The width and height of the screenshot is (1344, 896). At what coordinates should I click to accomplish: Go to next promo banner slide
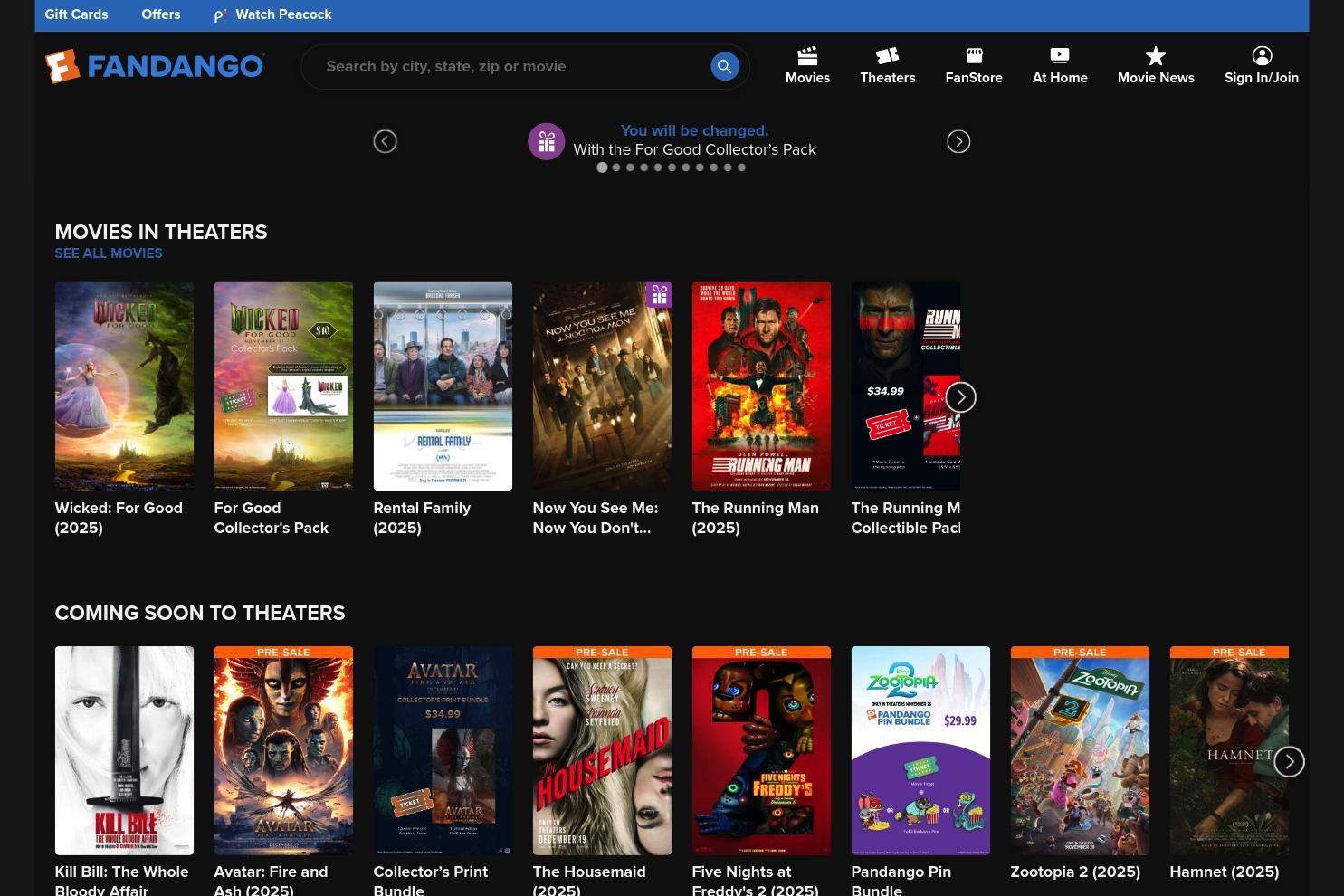click(x=958, y=141)
